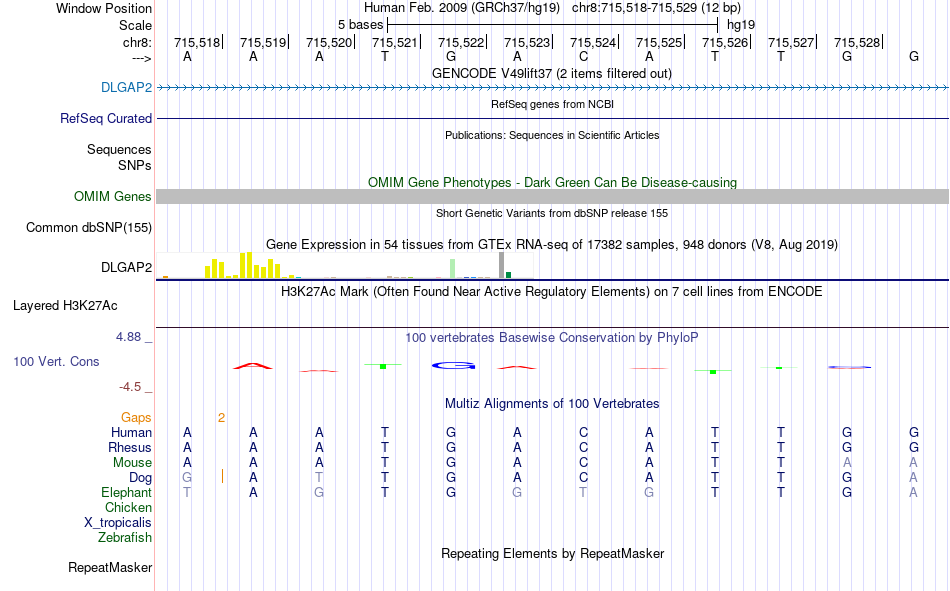Click Repeating Elements by RepeatMasker title
This screenshot has height=591, width=950.
pyautogui.click(x=553, y=553)
